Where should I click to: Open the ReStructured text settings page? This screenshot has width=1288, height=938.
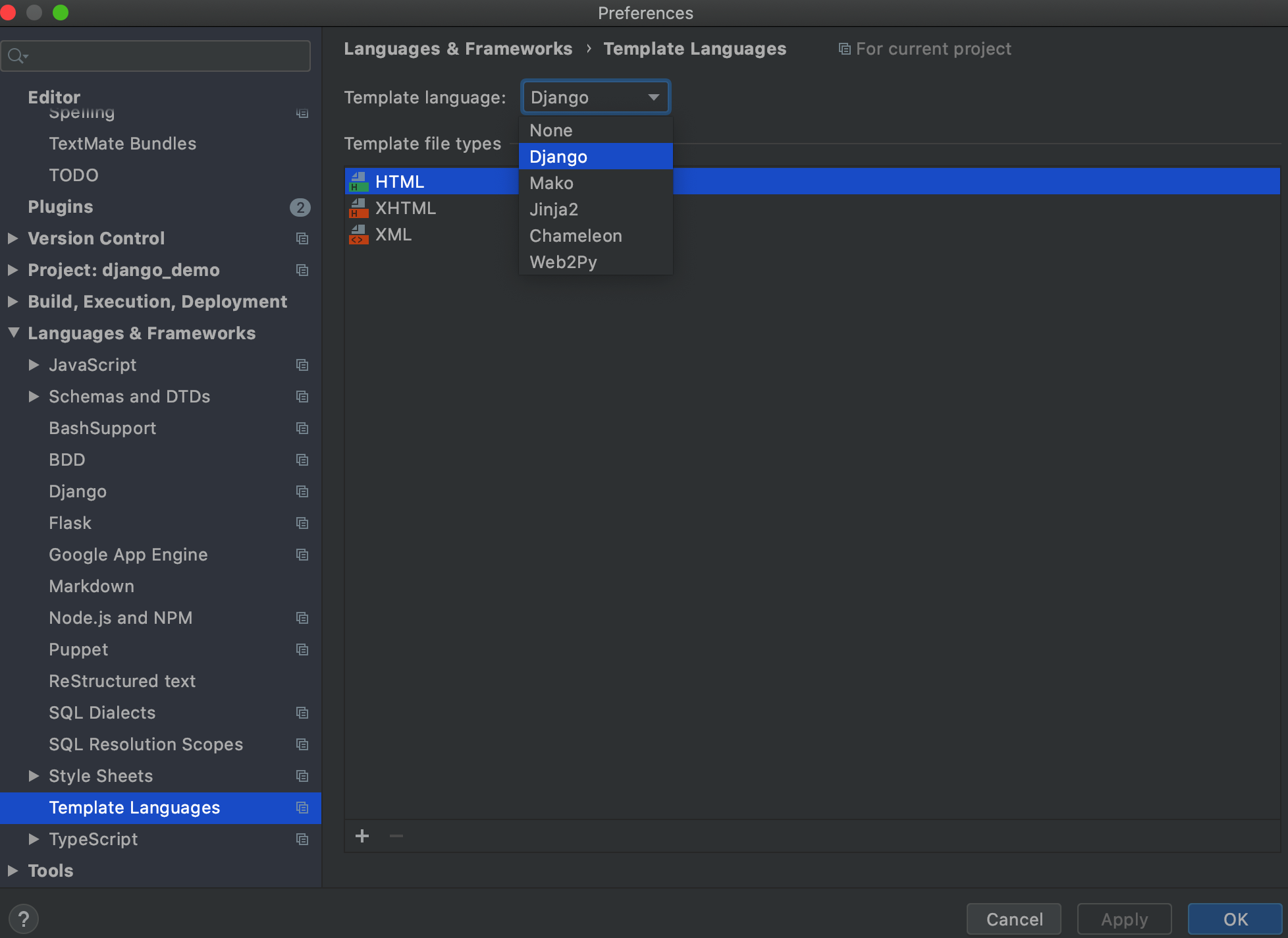point(122,681)
